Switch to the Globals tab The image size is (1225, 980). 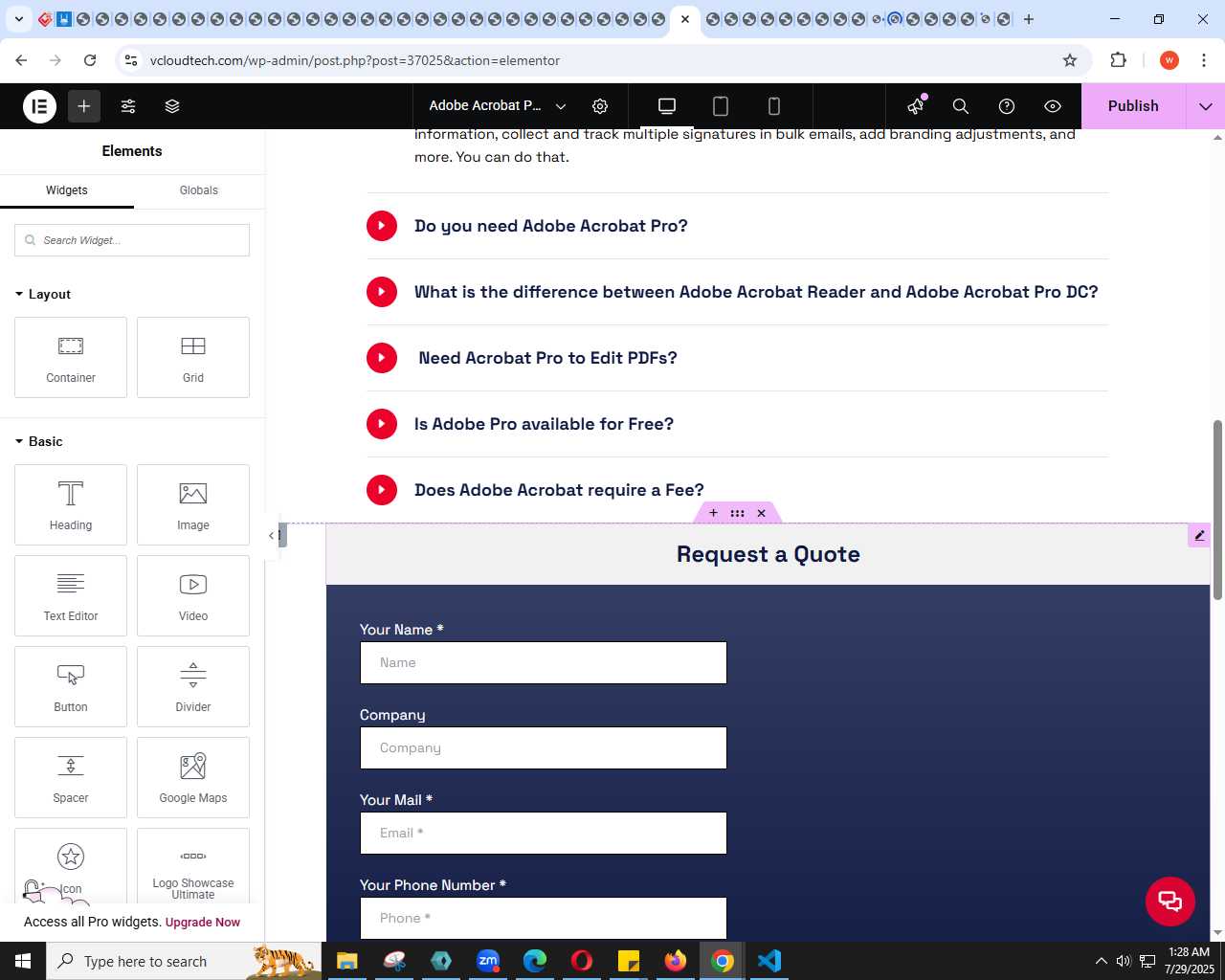tap(199, 190)
